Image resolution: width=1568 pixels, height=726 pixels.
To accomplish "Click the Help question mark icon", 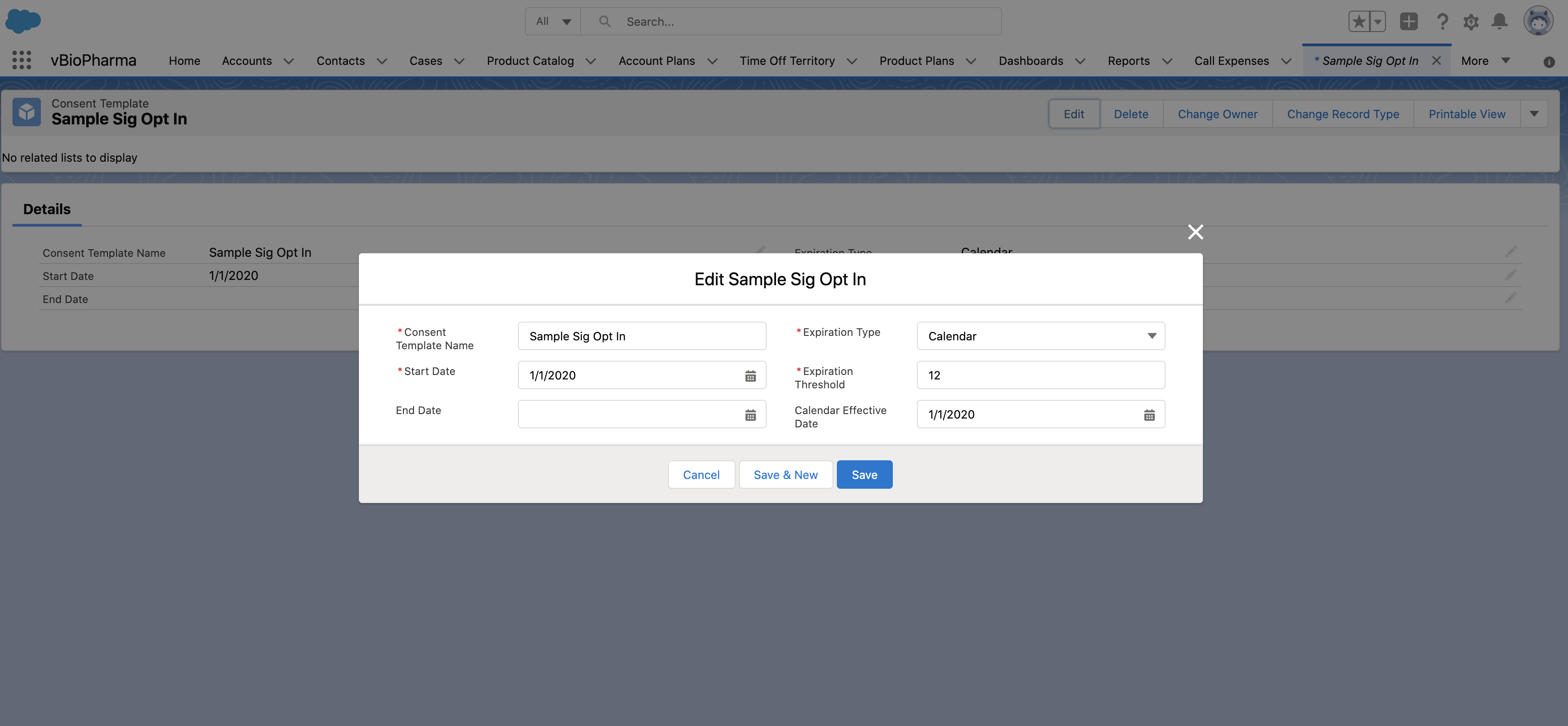I will click(x=1442, y=22).
